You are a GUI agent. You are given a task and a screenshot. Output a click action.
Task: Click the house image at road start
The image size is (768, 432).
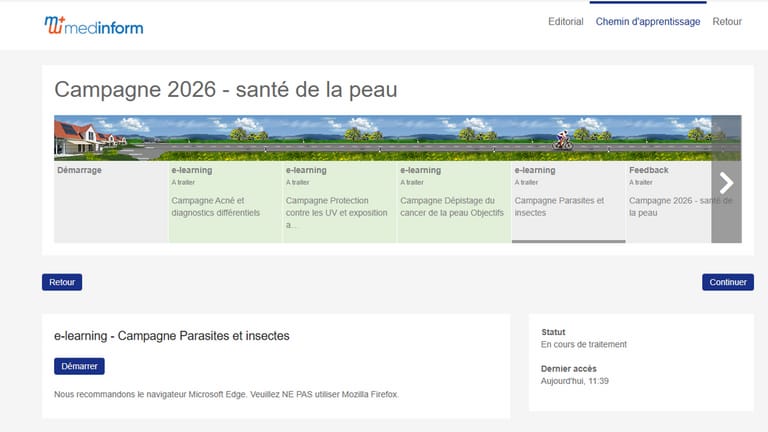tap(80, 135)
